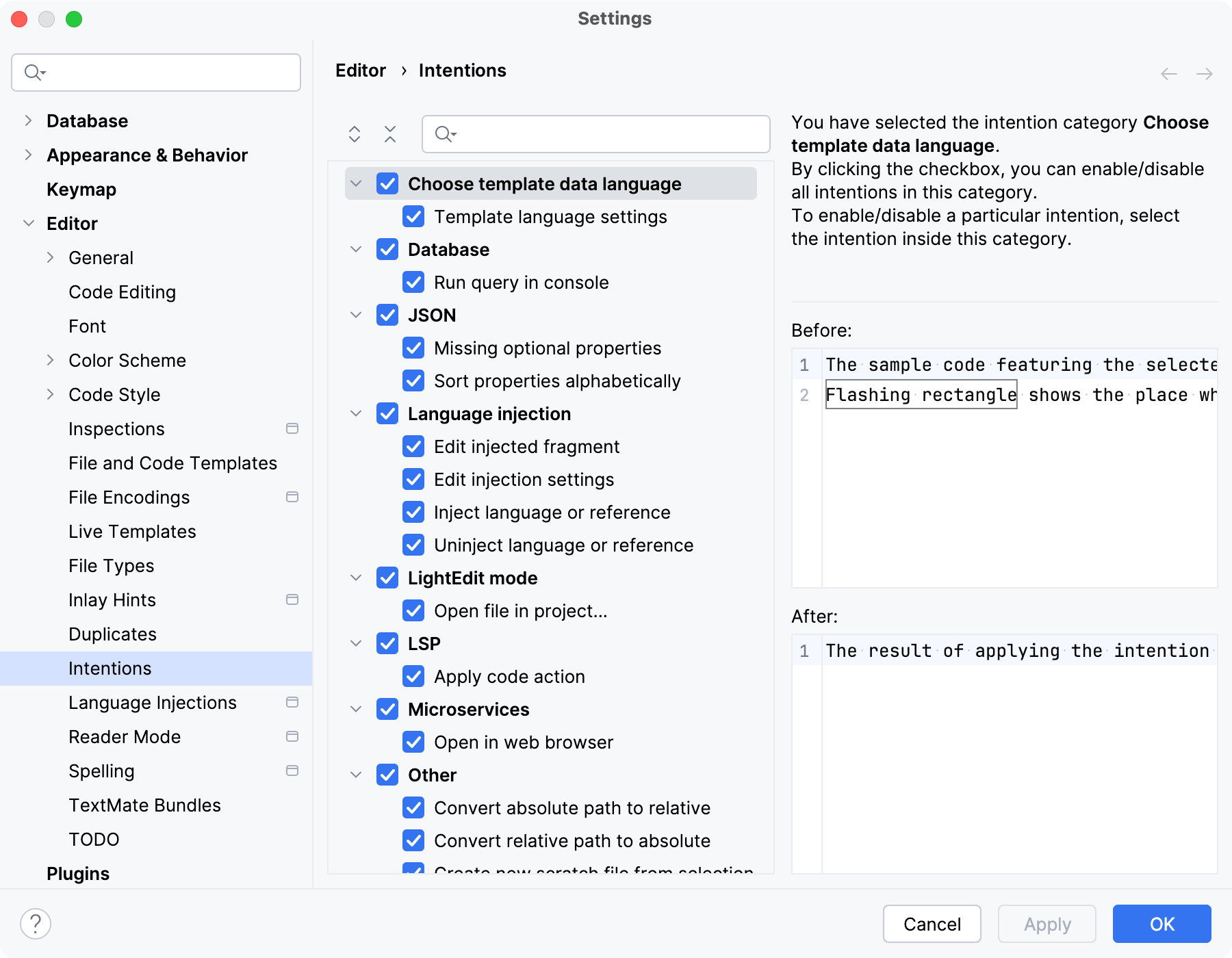1232x958 pixels.
Task: Click the Cancel button
Action: click(932, 924)
